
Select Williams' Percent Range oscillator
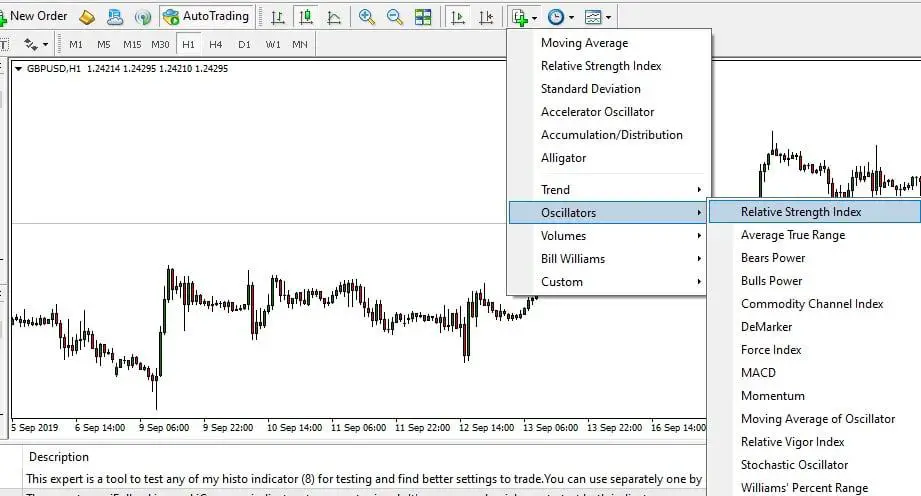(x=815, y=487)
